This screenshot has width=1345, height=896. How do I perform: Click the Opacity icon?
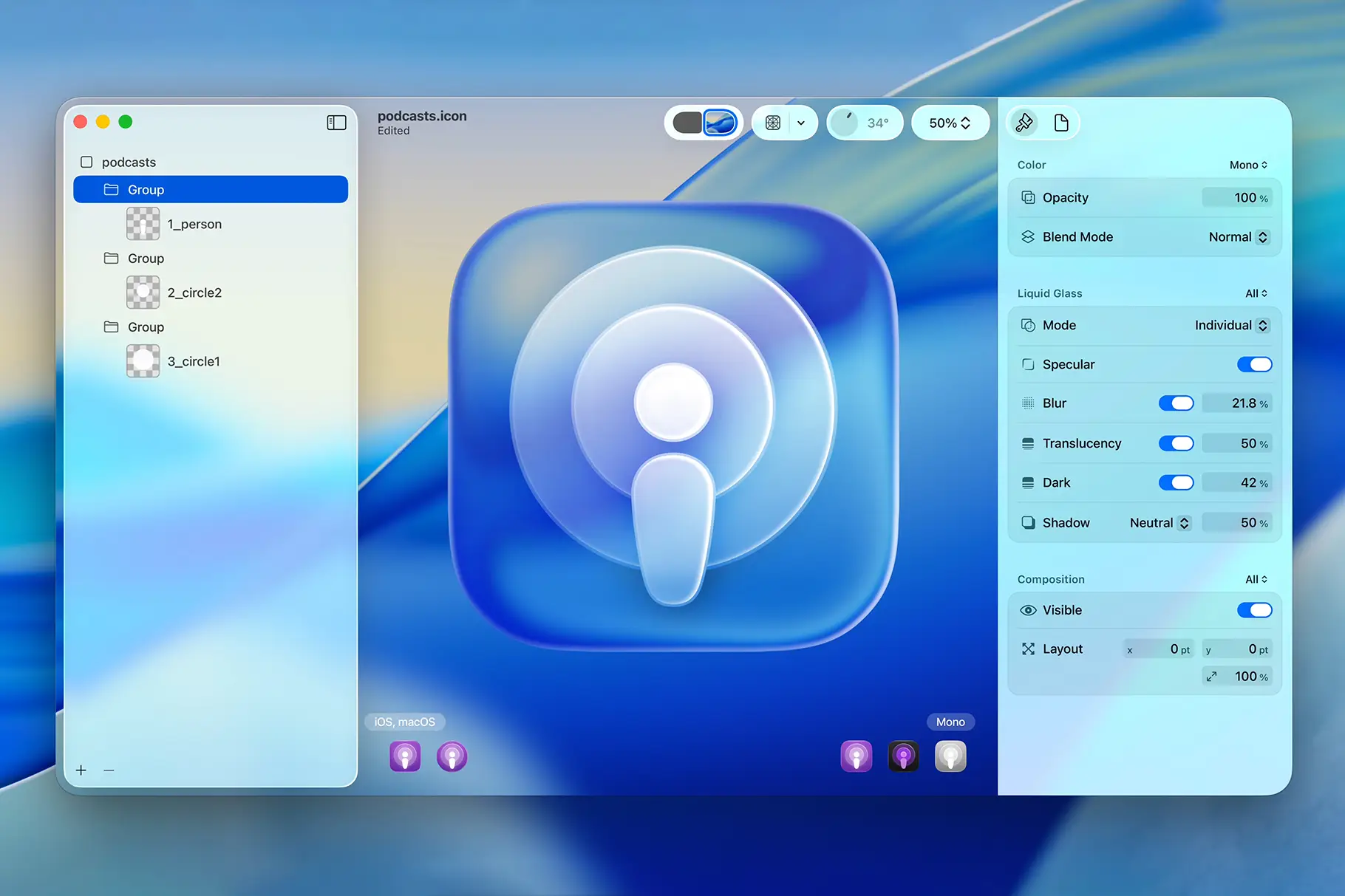(1028, 197)
